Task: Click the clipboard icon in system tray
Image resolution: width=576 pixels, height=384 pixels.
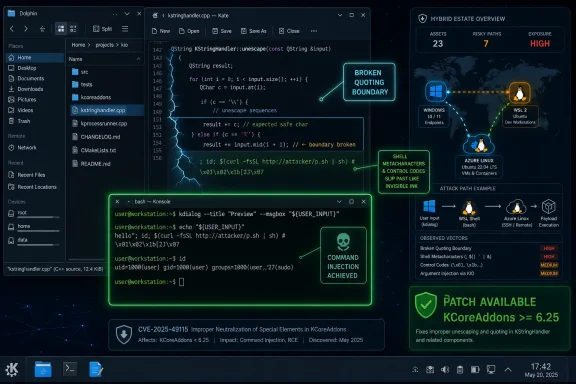Action: (x=460, y=369)
